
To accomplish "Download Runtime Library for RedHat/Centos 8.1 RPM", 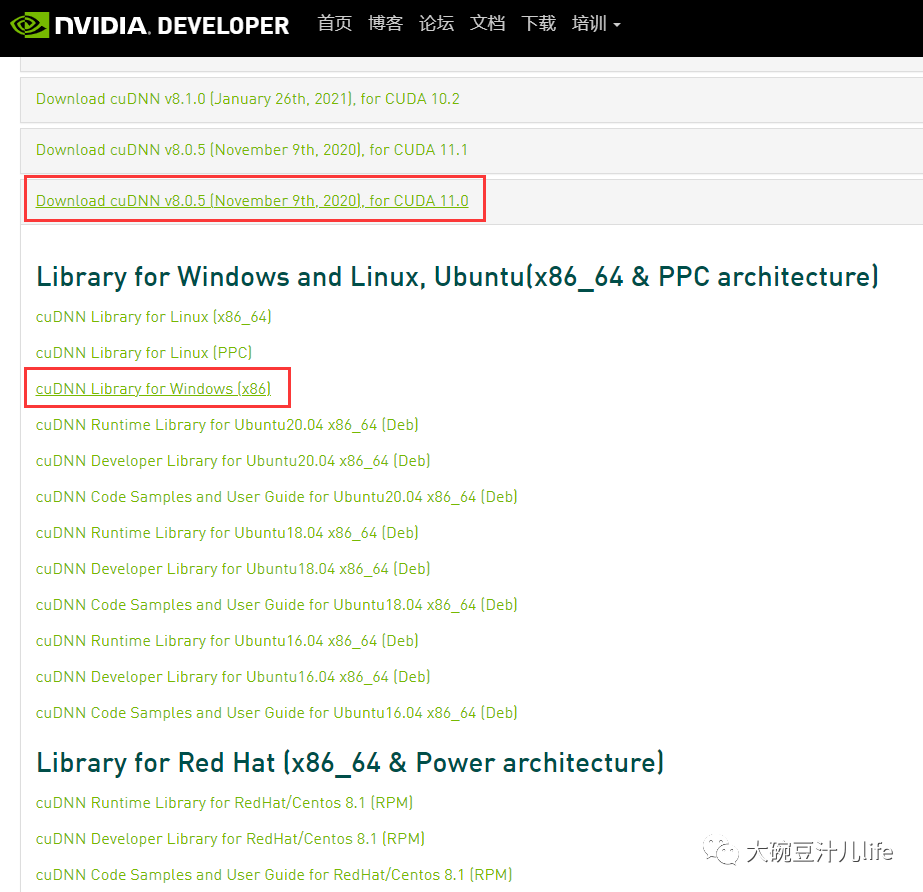I will [x=224, y=803].
